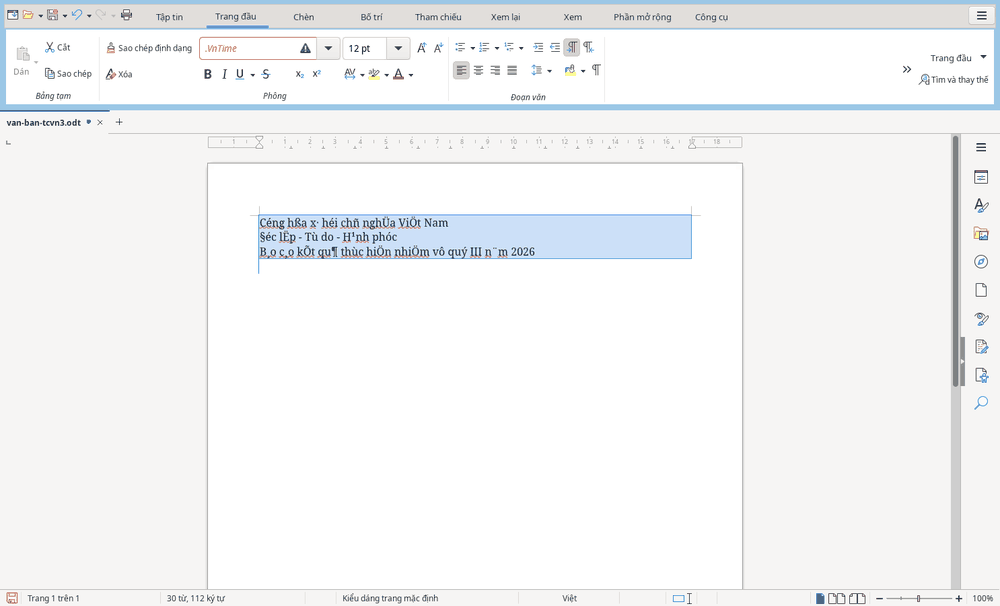Toggle Strikethrough formatting
1000x606 pixels.
click(x=267, y=74)
